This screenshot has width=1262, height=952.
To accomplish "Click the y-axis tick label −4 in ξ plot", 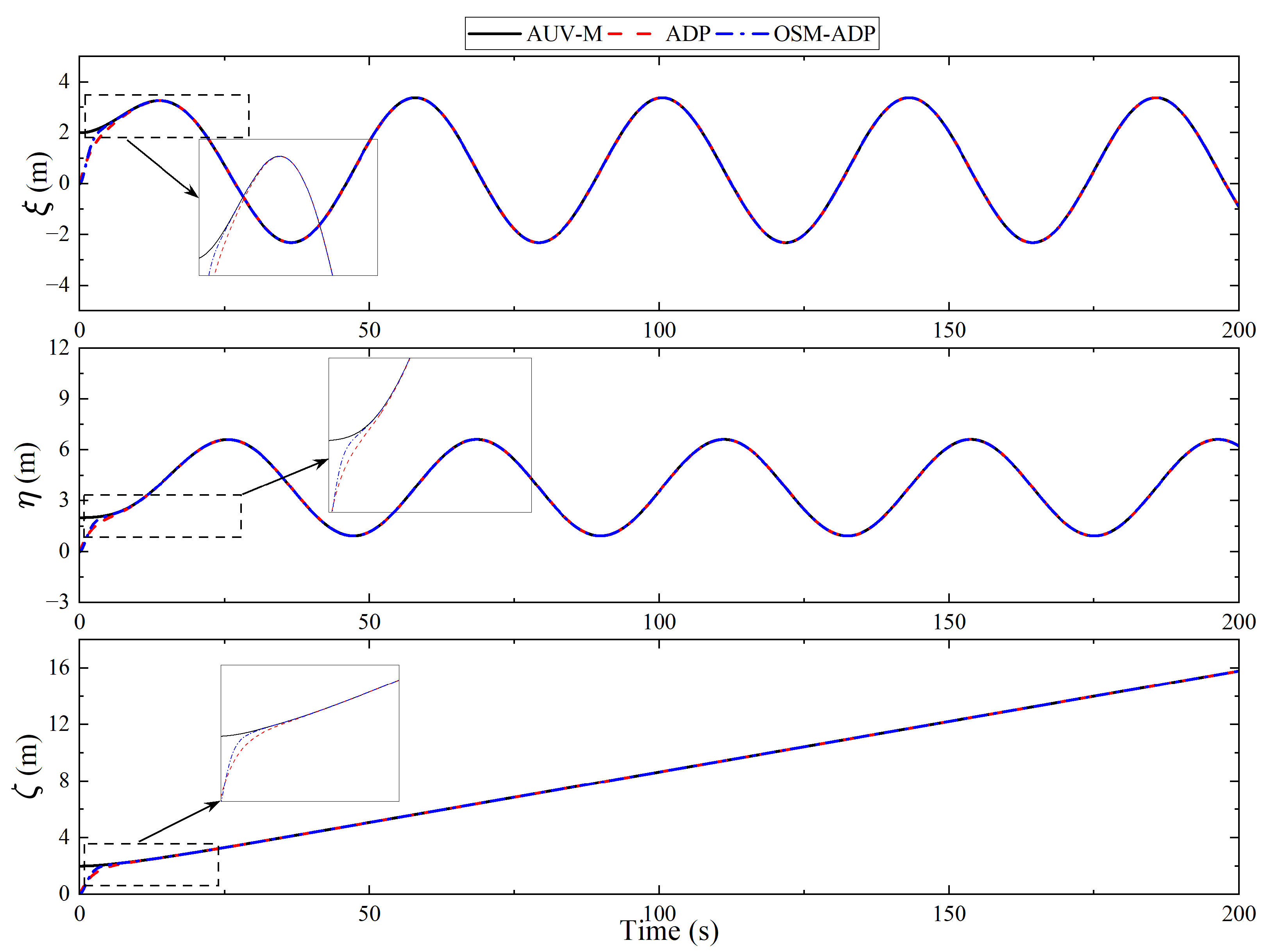I will click(x=57, y=285).
